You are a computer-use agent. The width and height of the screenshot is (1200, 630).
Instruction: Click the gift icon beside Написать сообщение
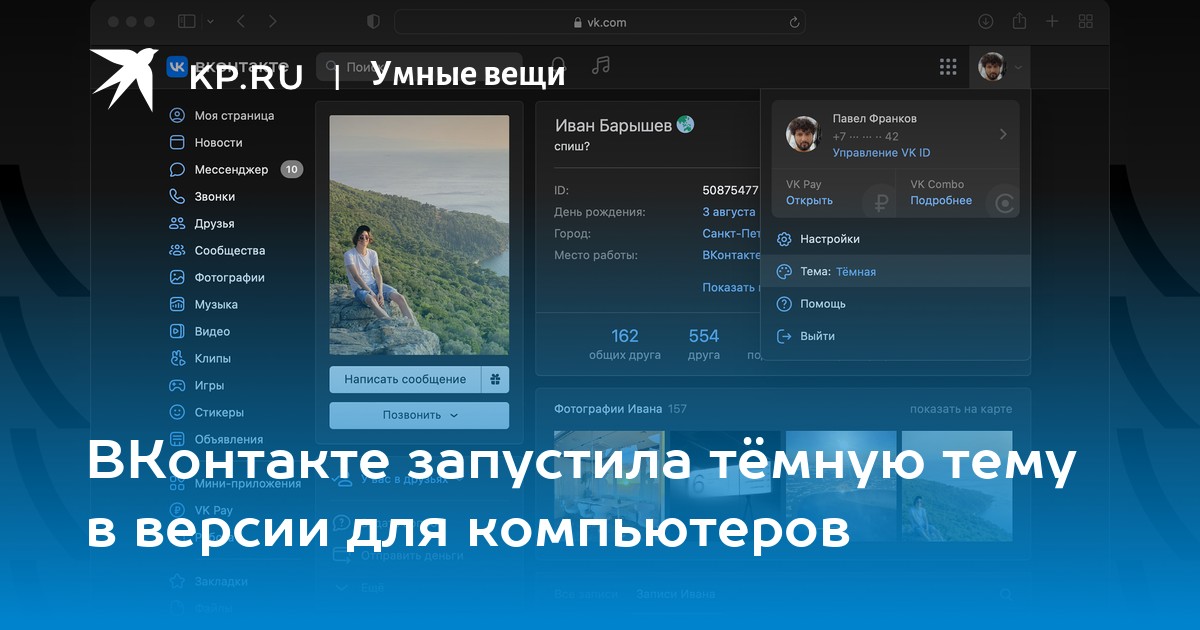click(495, 380)
